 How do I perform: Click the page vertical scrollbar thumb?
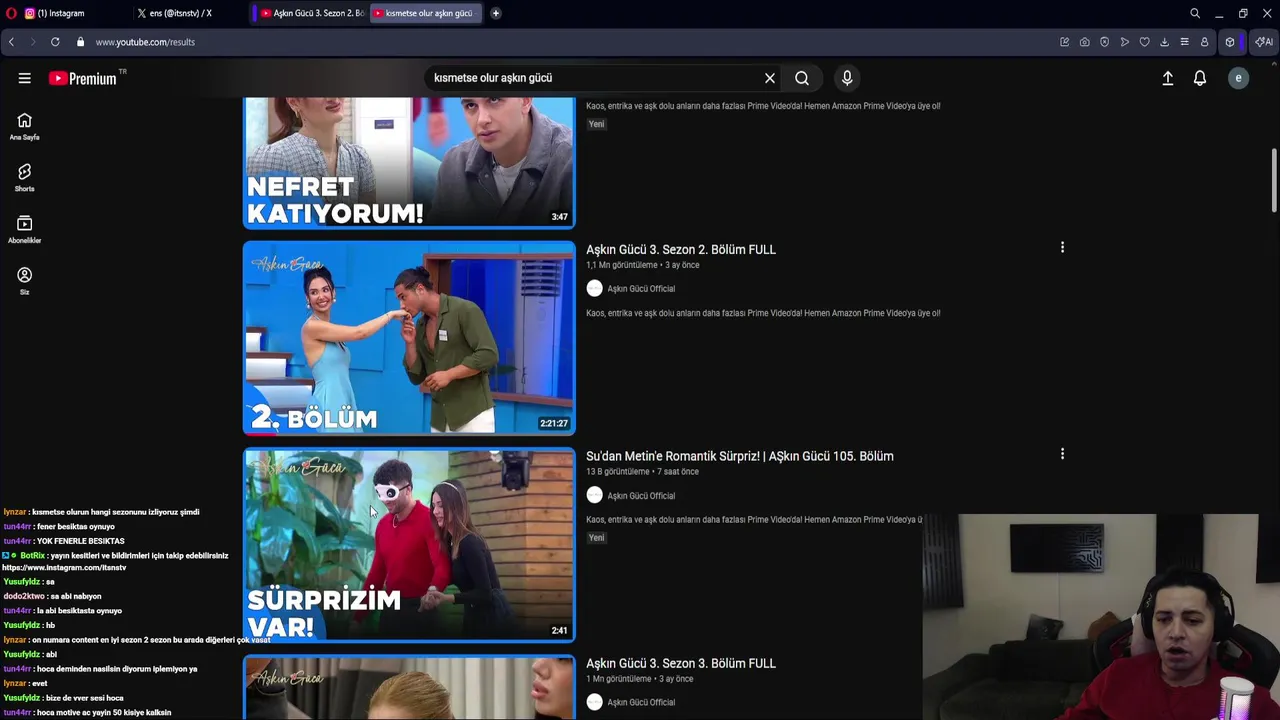(x=1274, y=180)
